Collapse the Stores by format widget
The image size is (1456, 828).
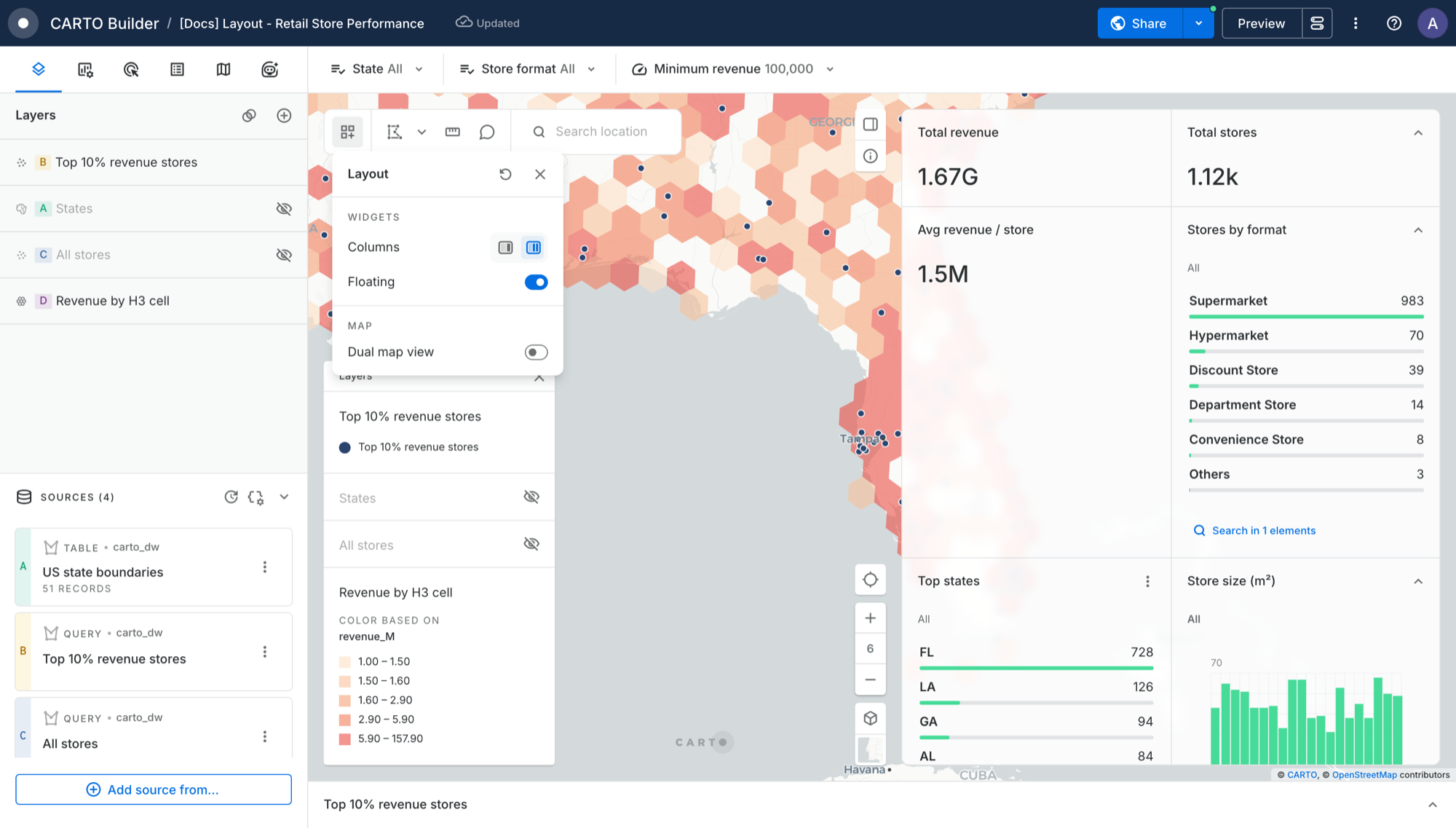click(1418, 230)
